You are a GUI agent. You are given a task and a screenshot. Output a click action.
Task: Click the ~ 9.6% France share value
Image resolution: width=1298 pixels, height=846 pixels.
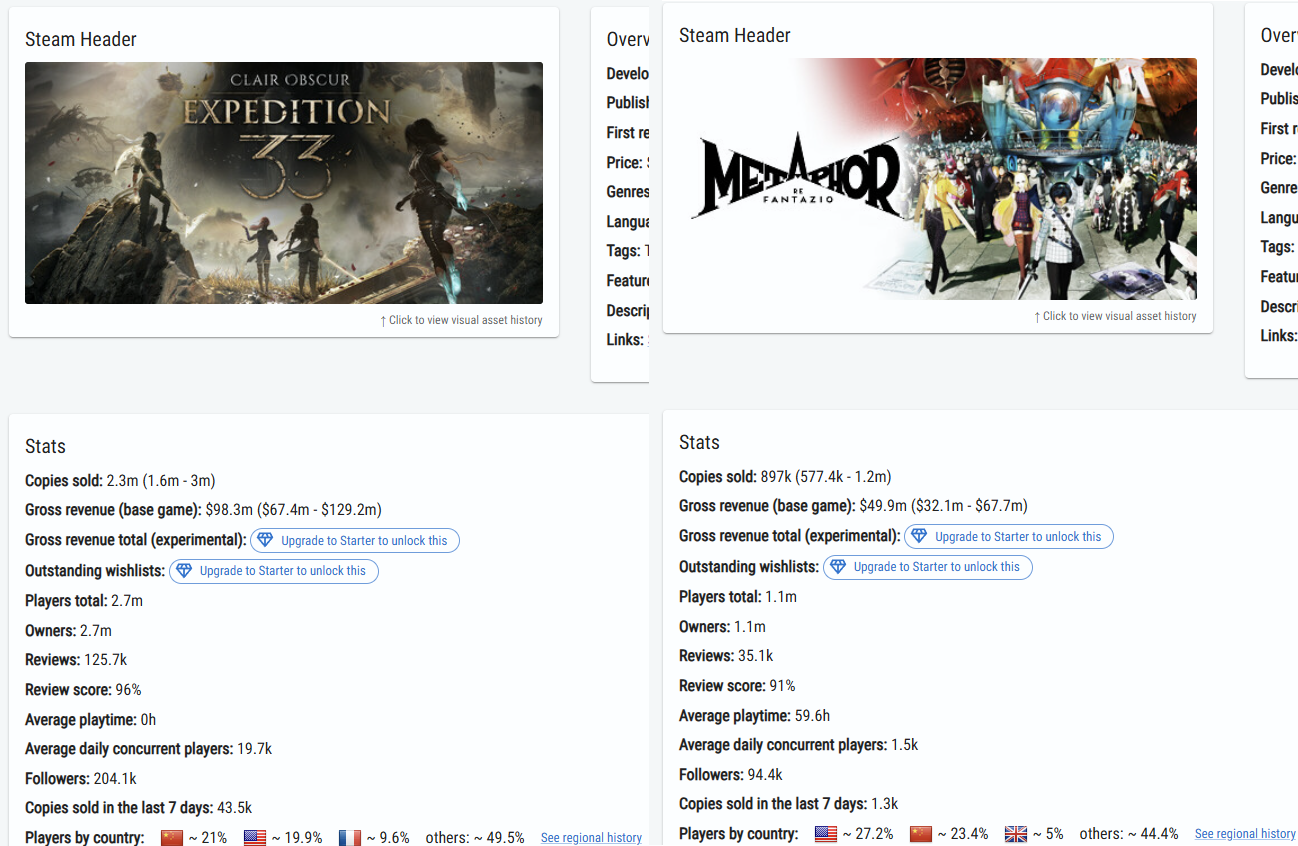[x=387, y=838]
